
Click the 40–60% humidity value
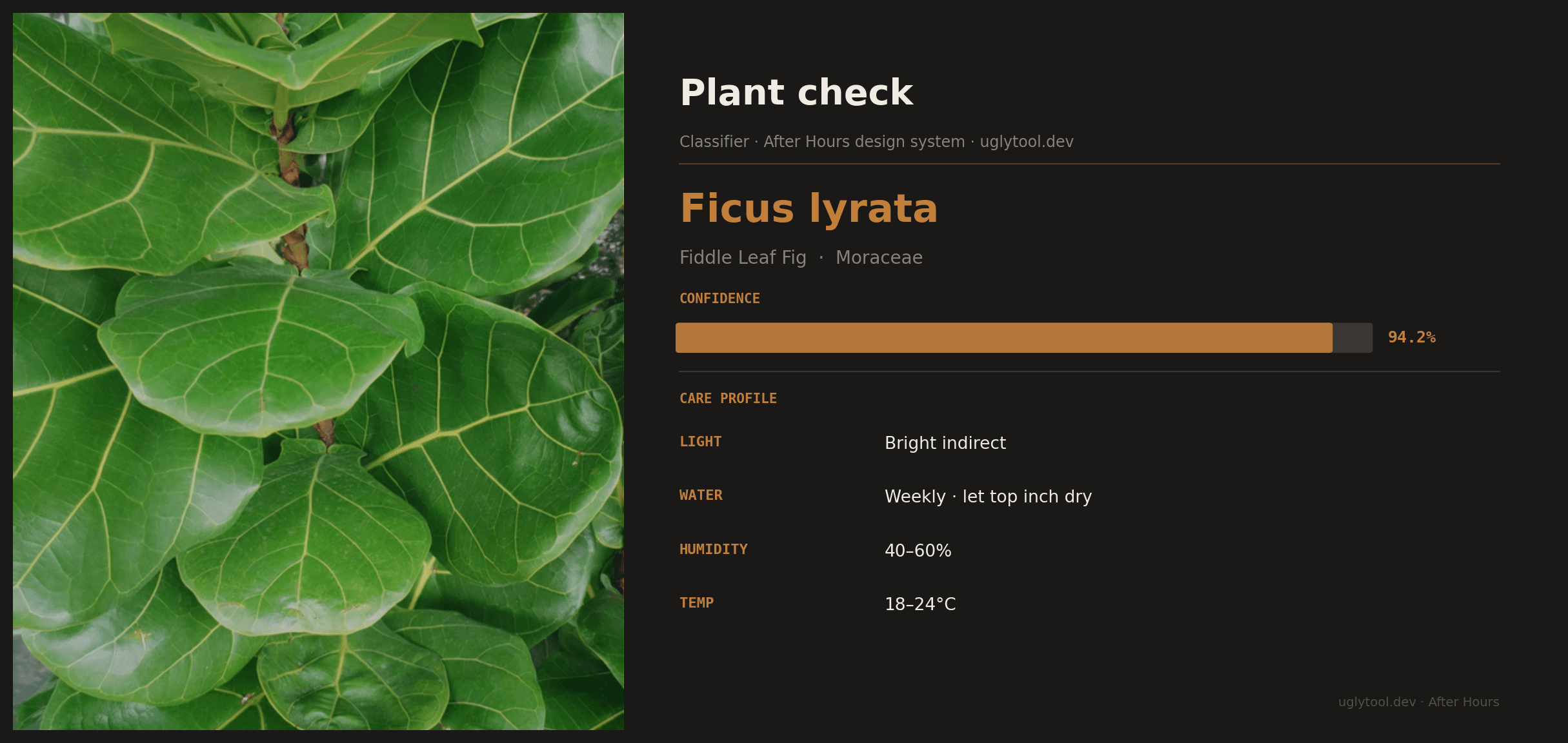(918, 550)
